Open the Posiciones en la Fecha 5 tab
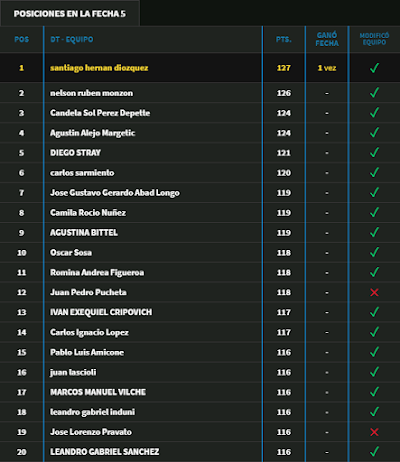This screenshot has height=462, width=400. [70, 14]
